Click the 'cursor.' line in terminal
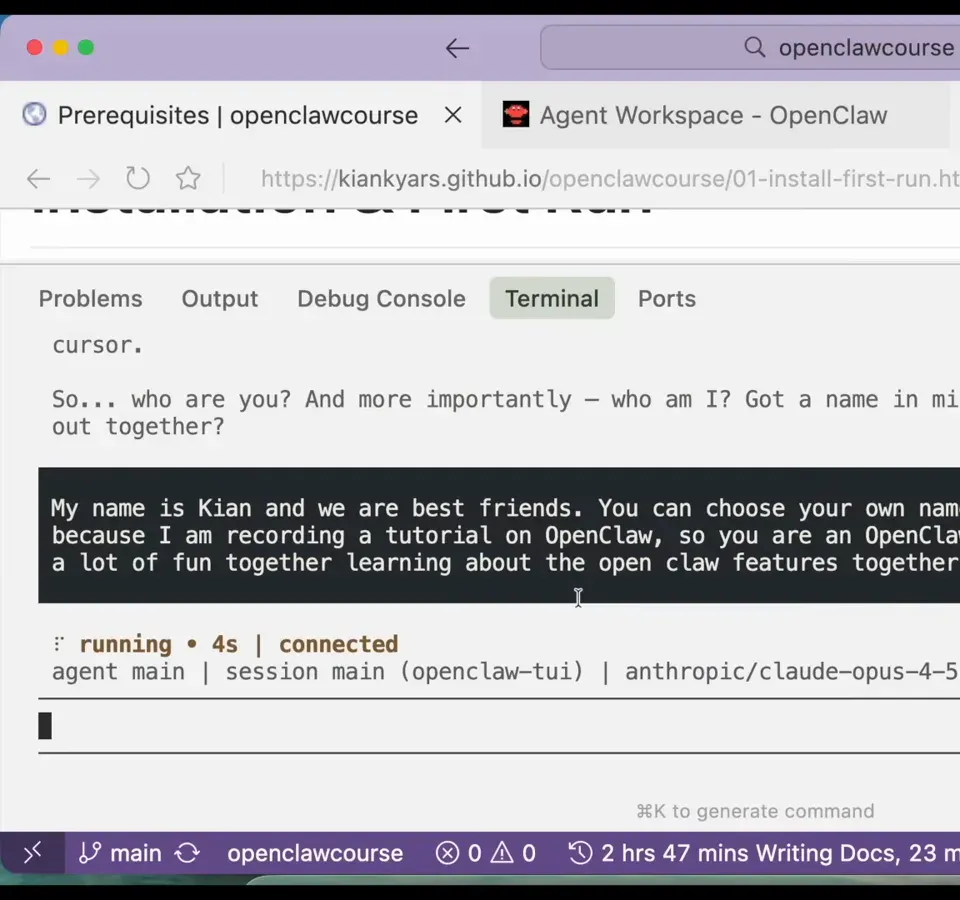The width and height of the screenshot is (960, 900). 97,345
